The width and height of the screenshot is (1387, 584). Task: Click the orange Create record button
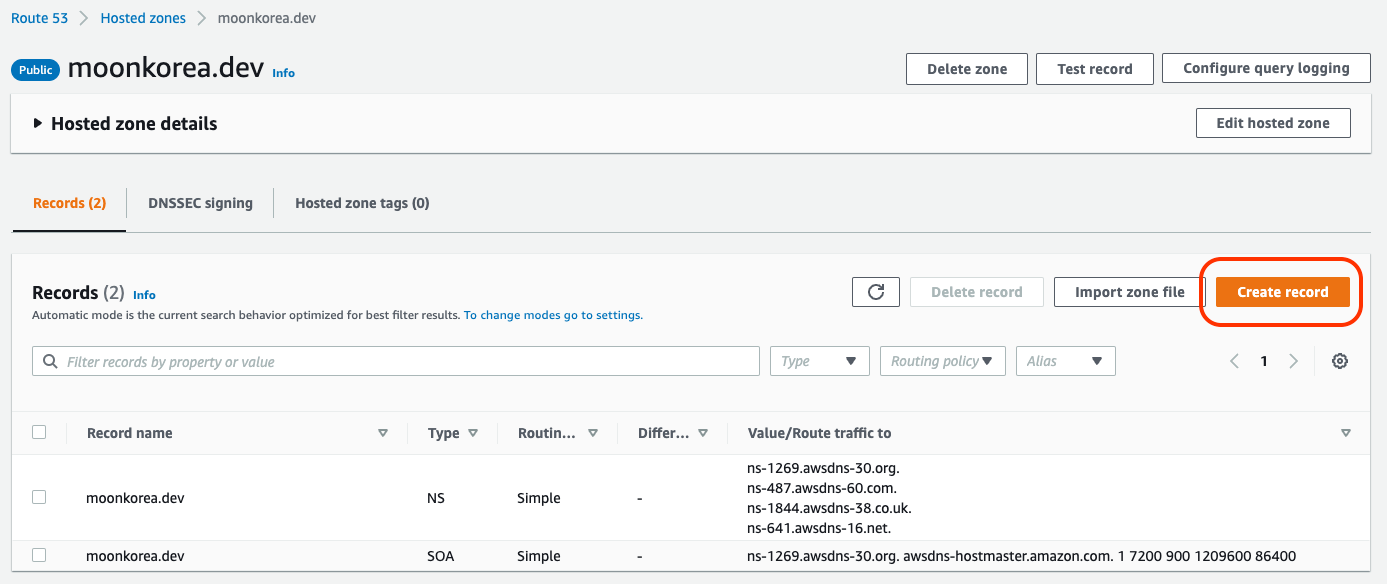[x=1282, y=292]
